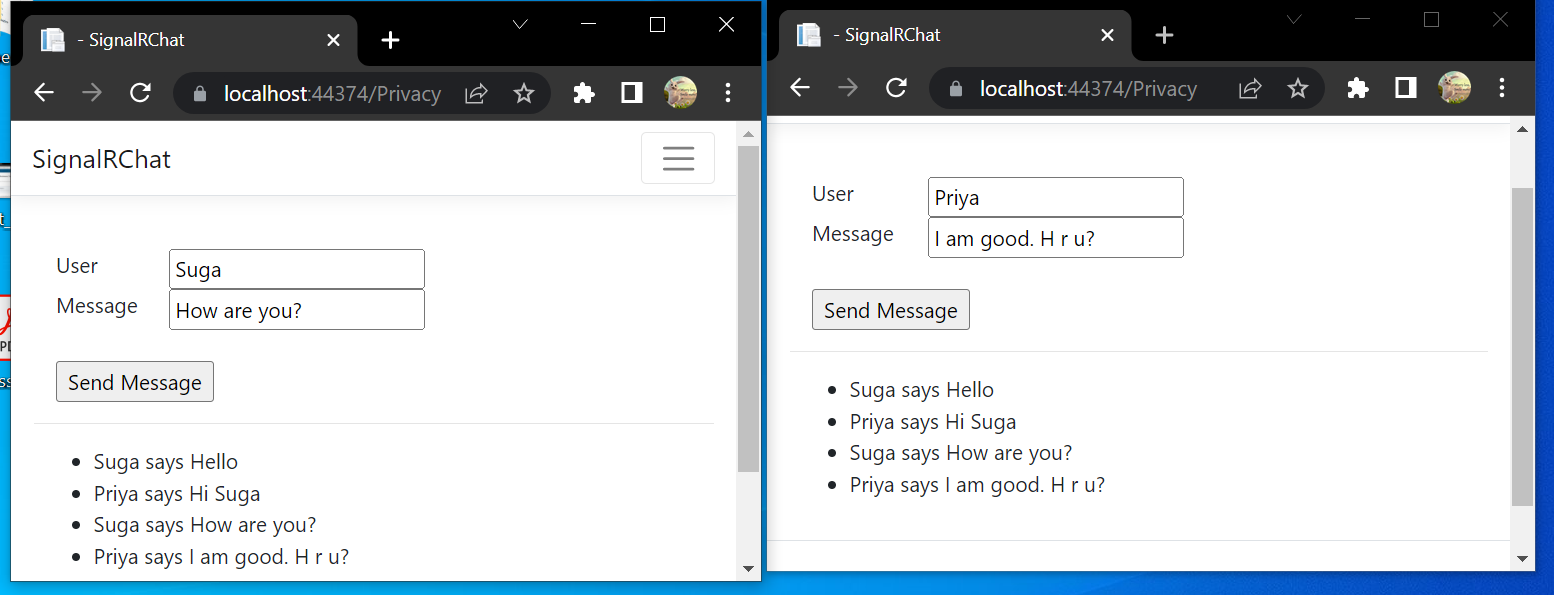
Task: Open the three-dot Chrome menu in right window
Action: pos(1501,88)
